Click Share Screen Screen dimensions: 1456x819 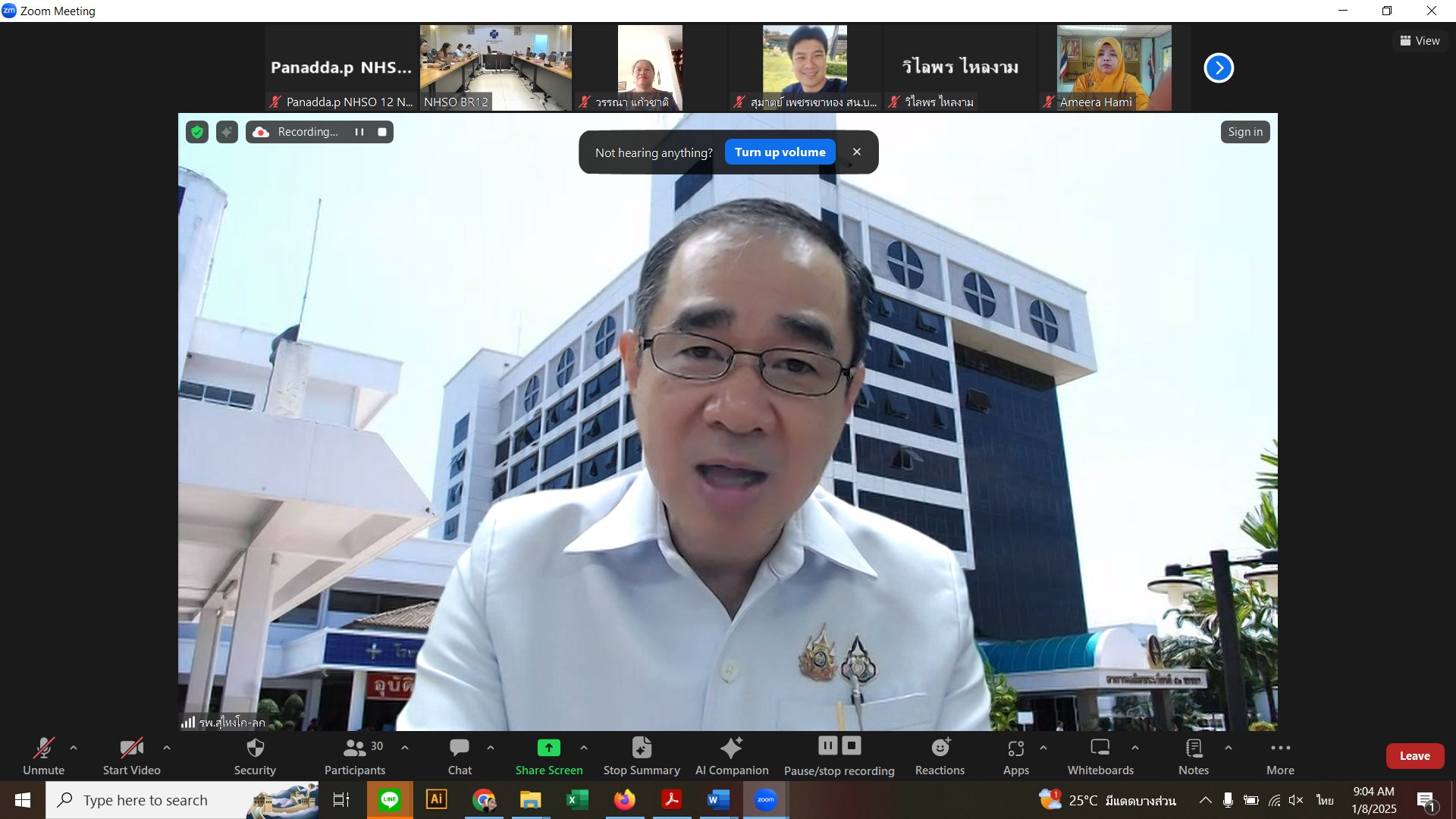(549, 756)
